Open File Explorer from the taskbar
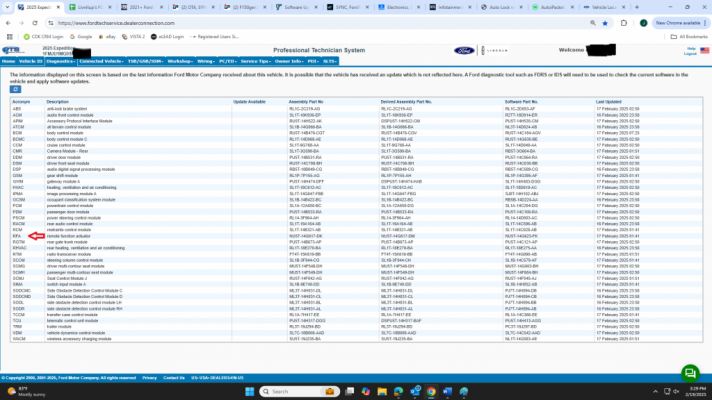 [x=382, y=391]
